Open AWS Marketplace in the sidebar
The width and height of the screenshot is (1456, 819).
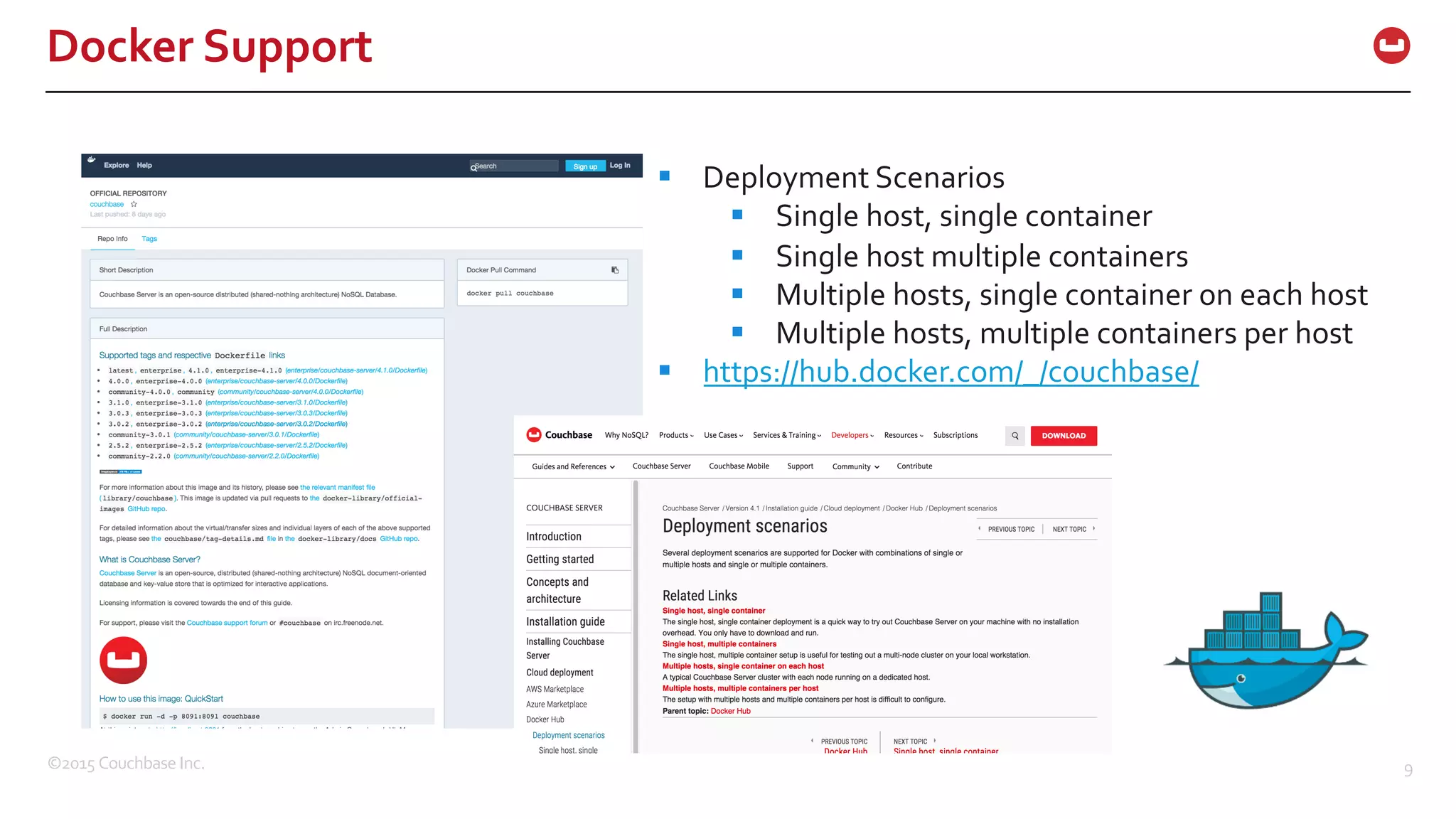[x=555, y=690]
